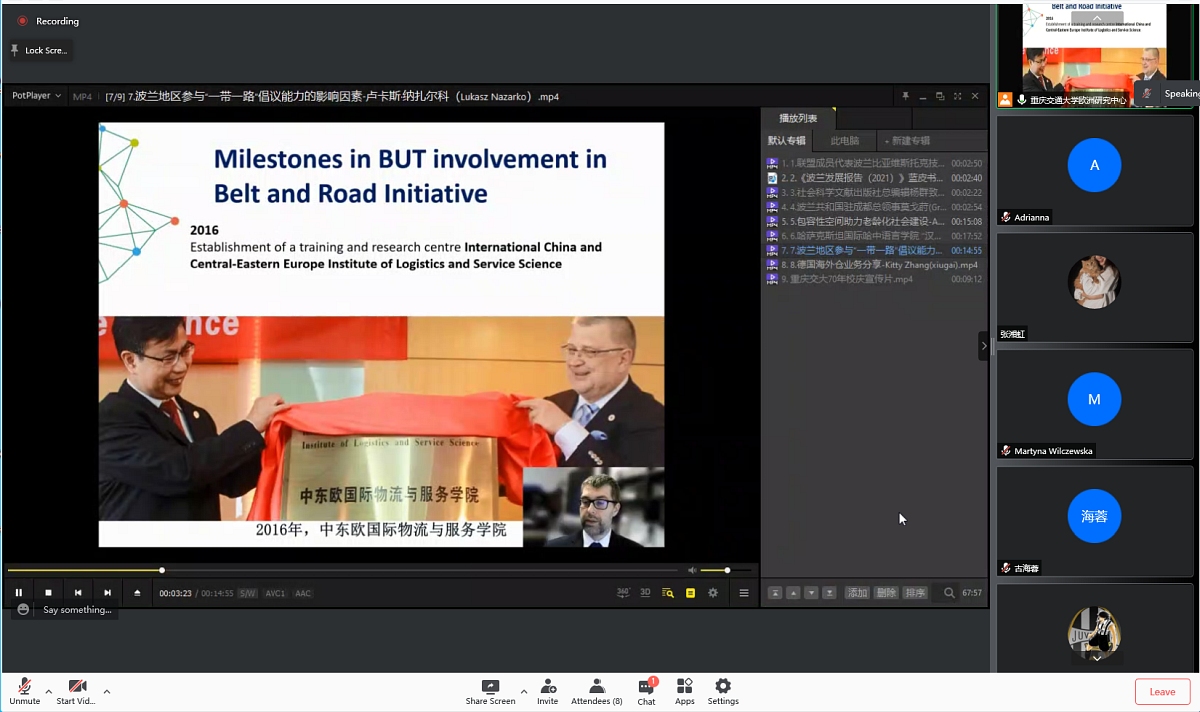Switch to the 此电脑 tab
Image resolution: width=1200 pixels, height=712 pixels.
[844, 141]
